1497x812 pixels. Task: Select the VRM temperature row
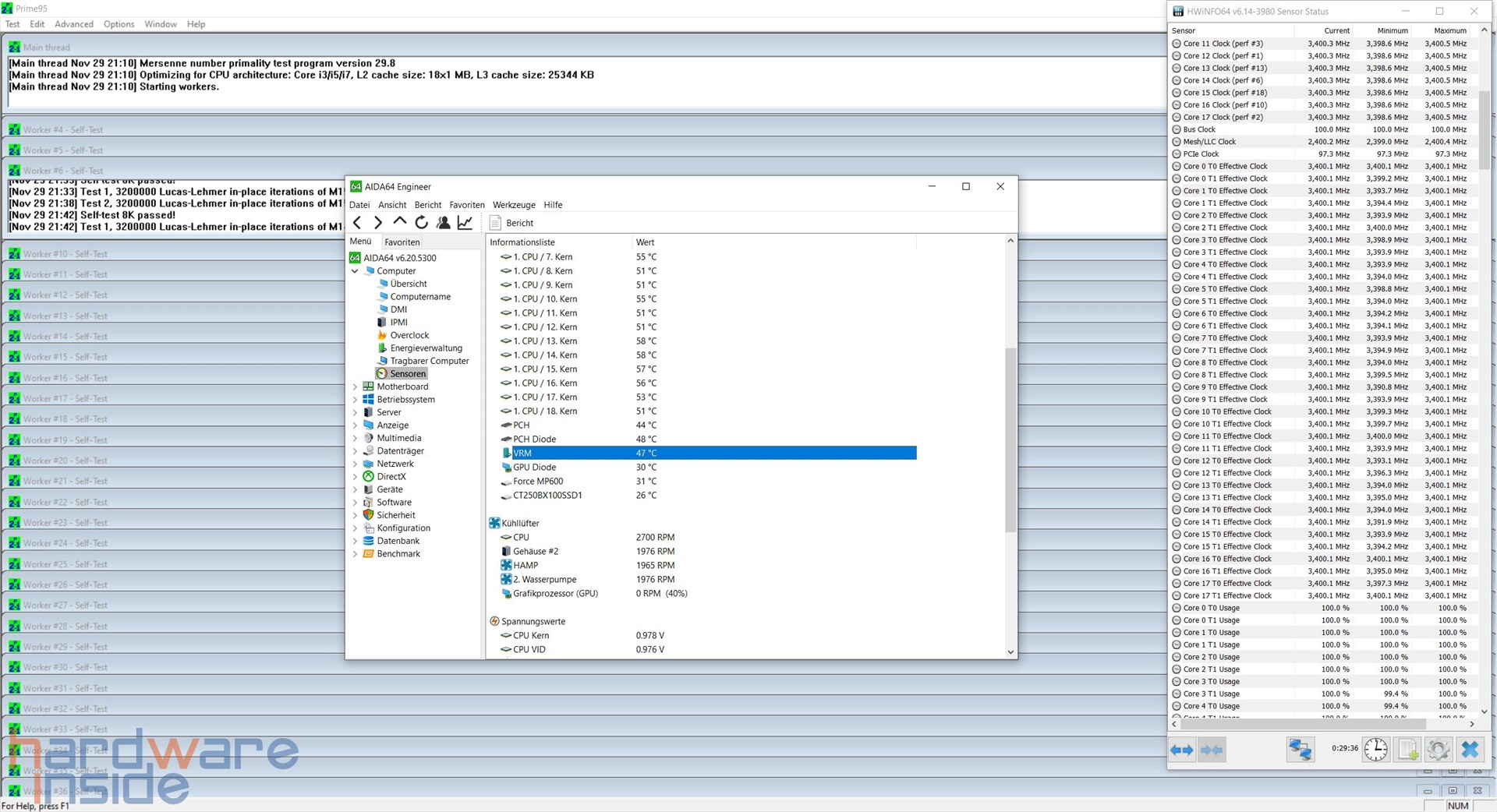click(708, 454)
